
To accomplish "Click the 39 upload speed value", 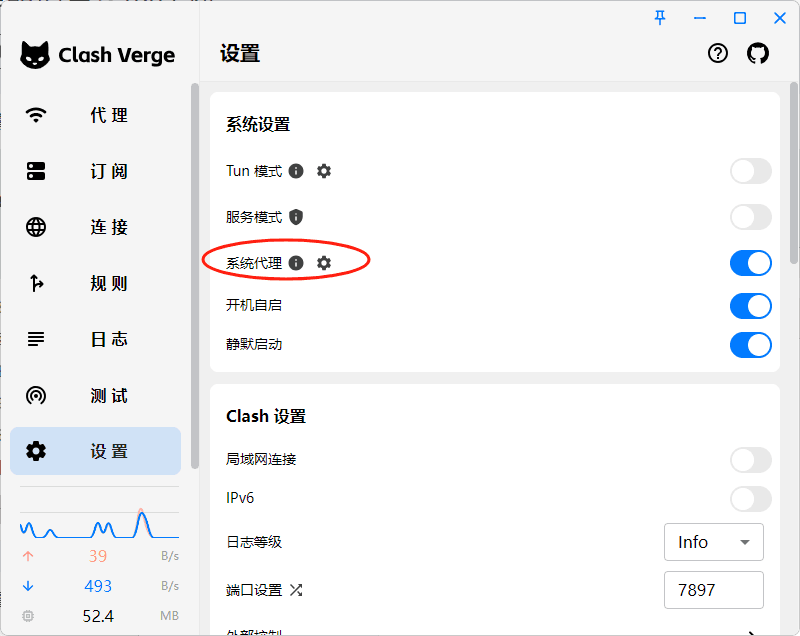I will [98, 556].
